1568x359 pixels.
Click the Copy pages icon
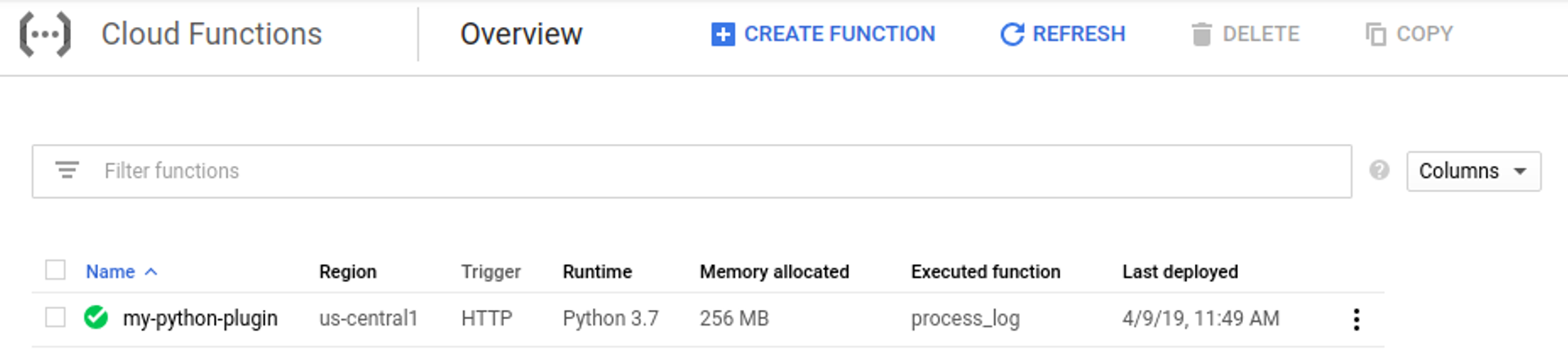tap(1375, 34)
